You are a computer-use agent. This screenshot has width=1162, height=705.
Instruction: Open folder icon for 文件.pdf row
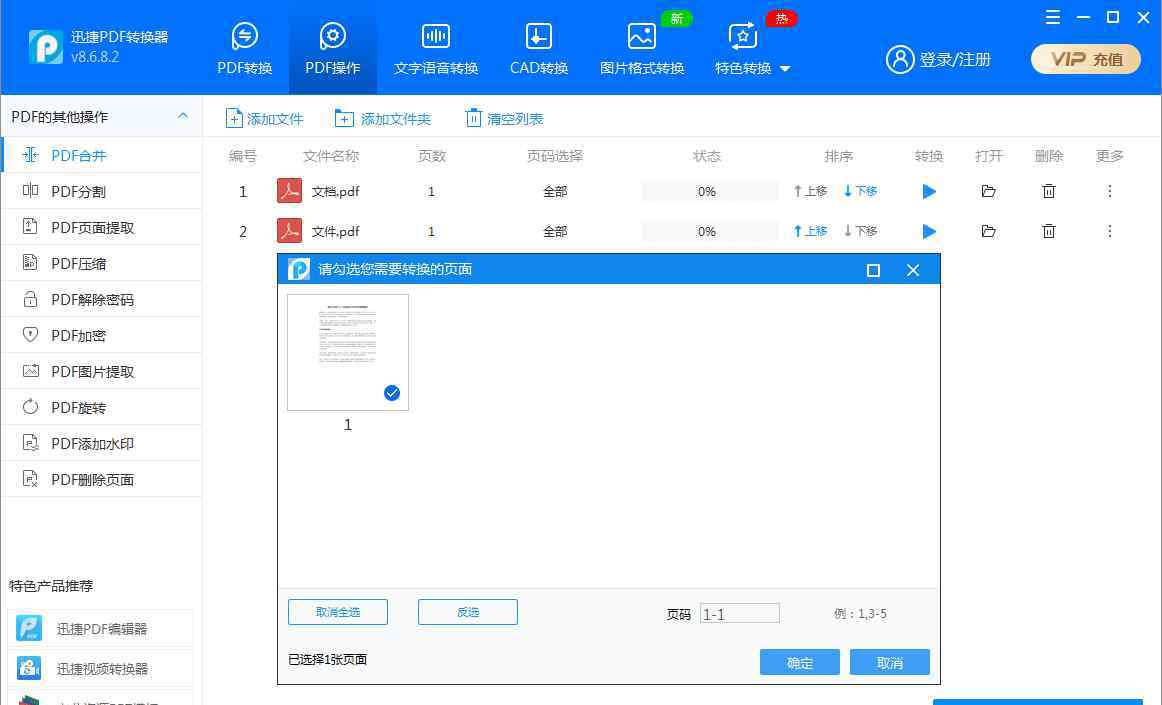click(988, 231)
